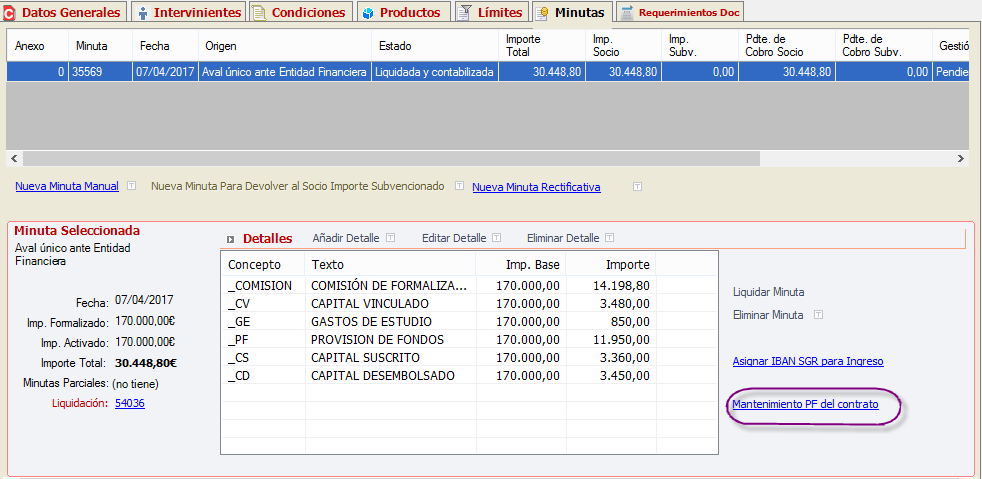
Task: Click Asignar IBAN SGR para Ingreso
Action: pos(808,361)
